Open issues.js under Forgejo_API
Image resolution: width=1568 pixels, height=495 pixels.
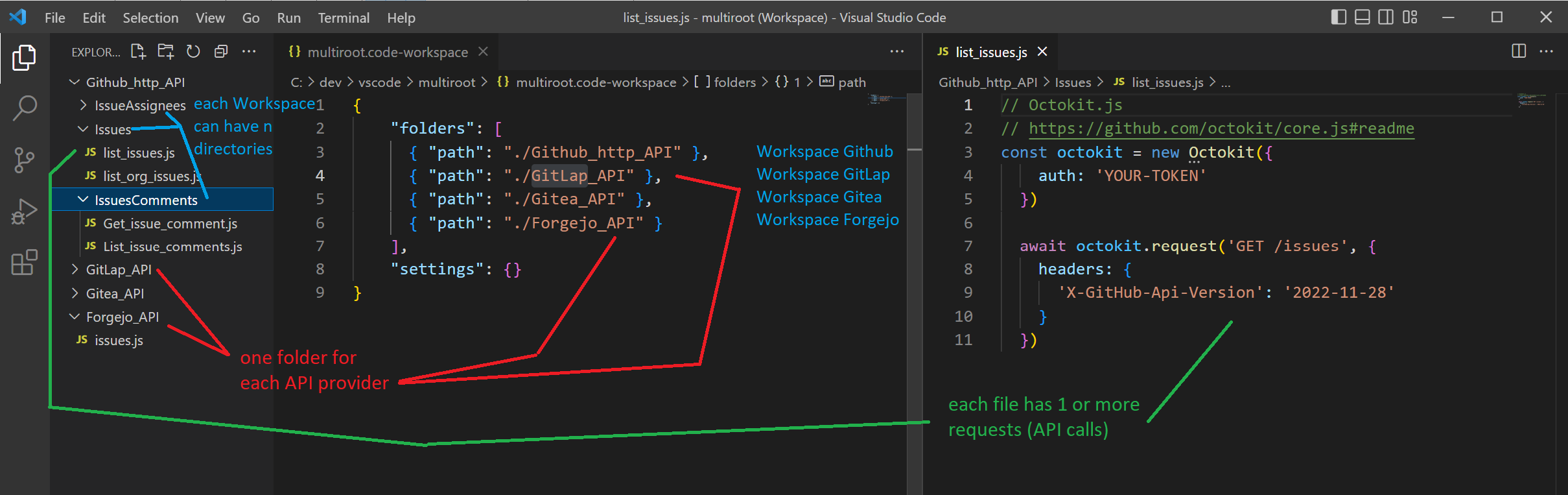[119, 340]
